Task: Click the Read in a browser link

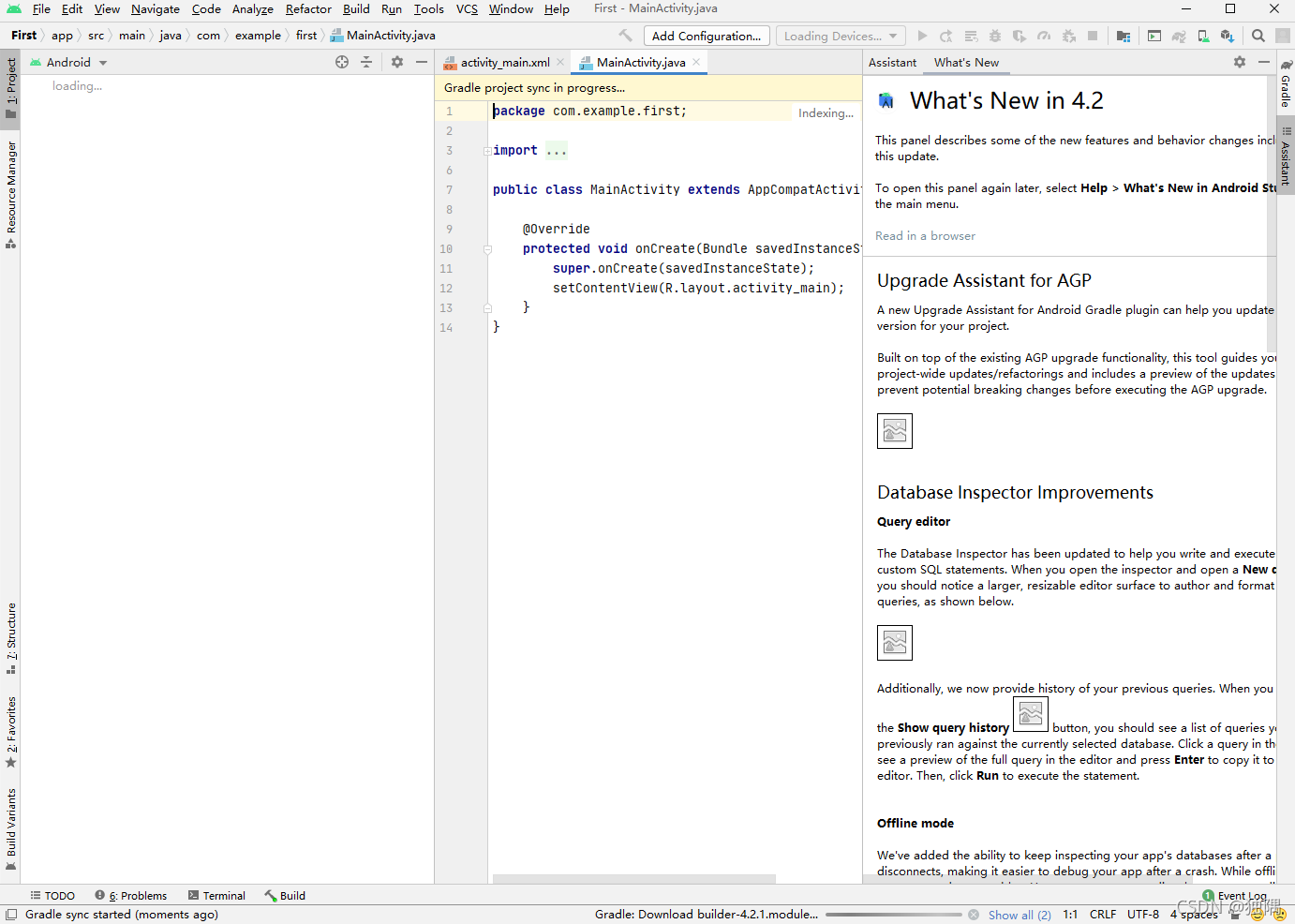Action: tap(925, 236)
